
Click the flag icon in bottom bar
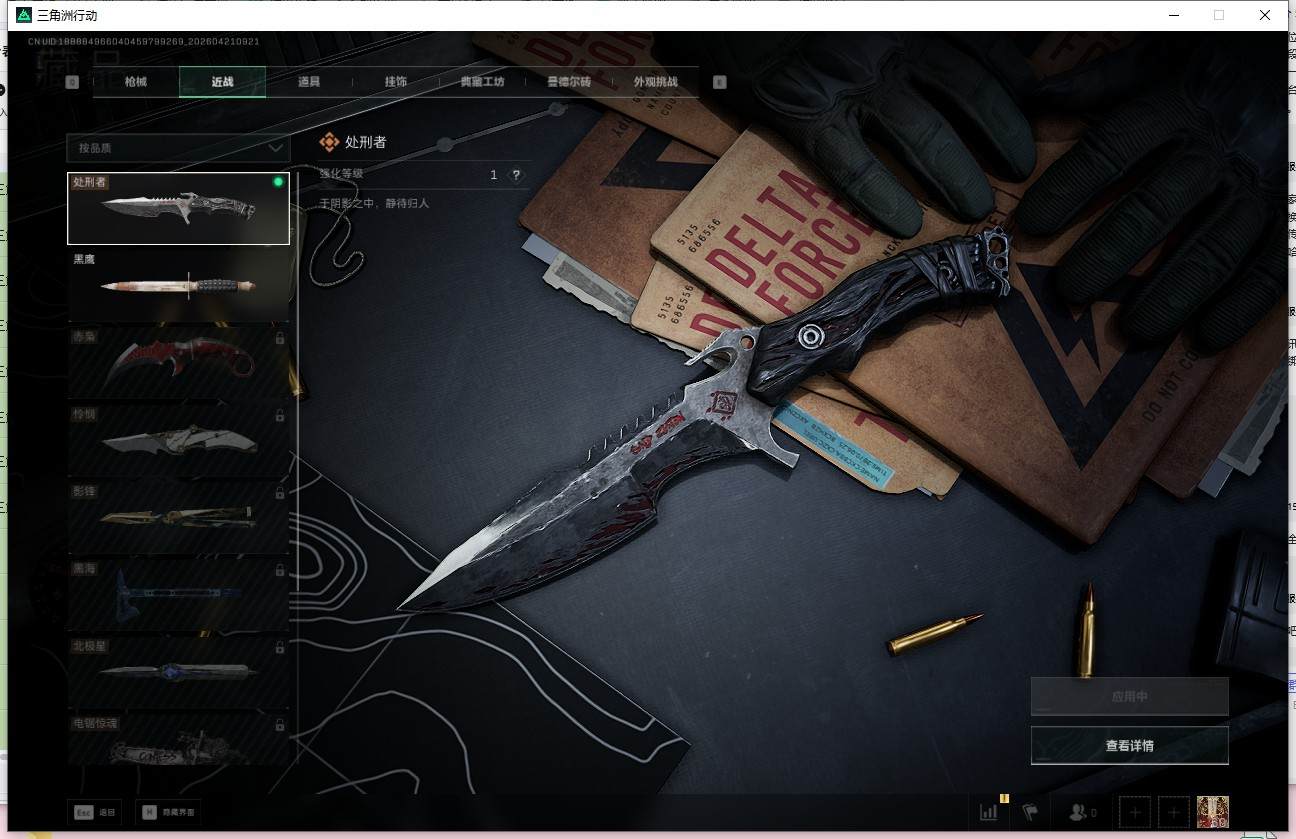1031,811
